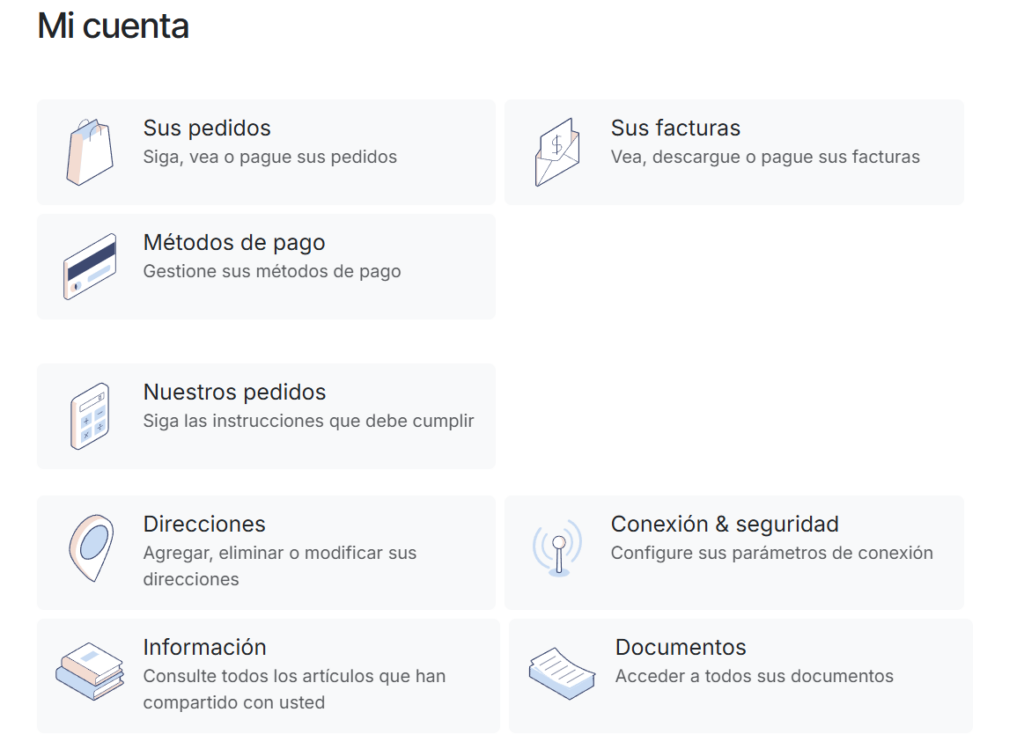The width and height of the screenshot is (1024, 749).
Task: Click the Documentos card description text
Action: coord(755,676)
